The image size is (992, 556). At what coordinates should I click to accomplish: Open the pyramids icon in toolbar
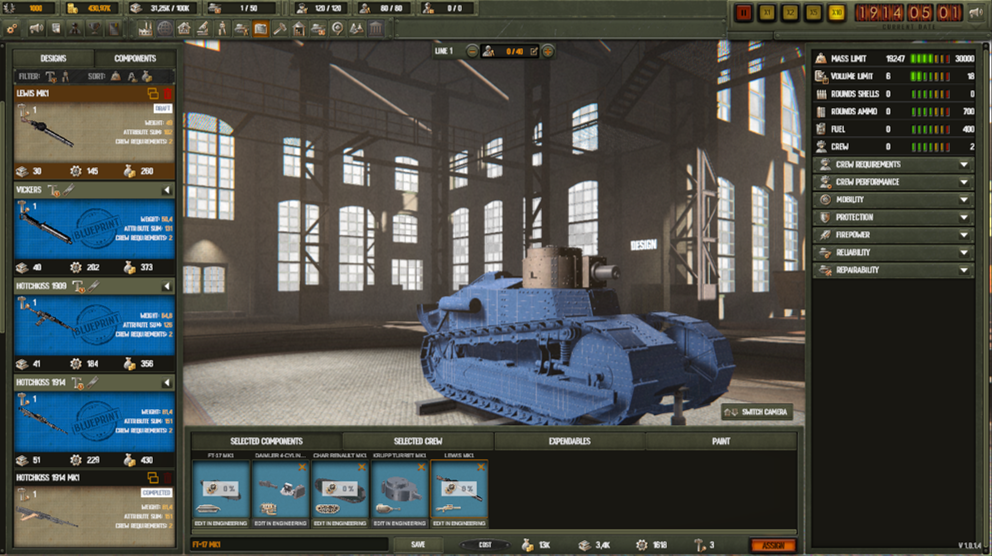(x=356, y=28)
